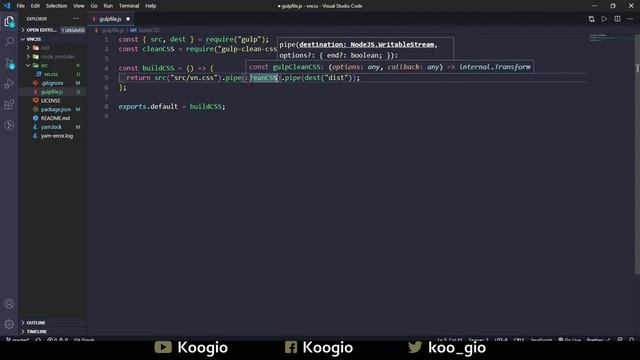Open the Run menu
The height and width of the screenshot is (360, 640).
click(108, 6)
